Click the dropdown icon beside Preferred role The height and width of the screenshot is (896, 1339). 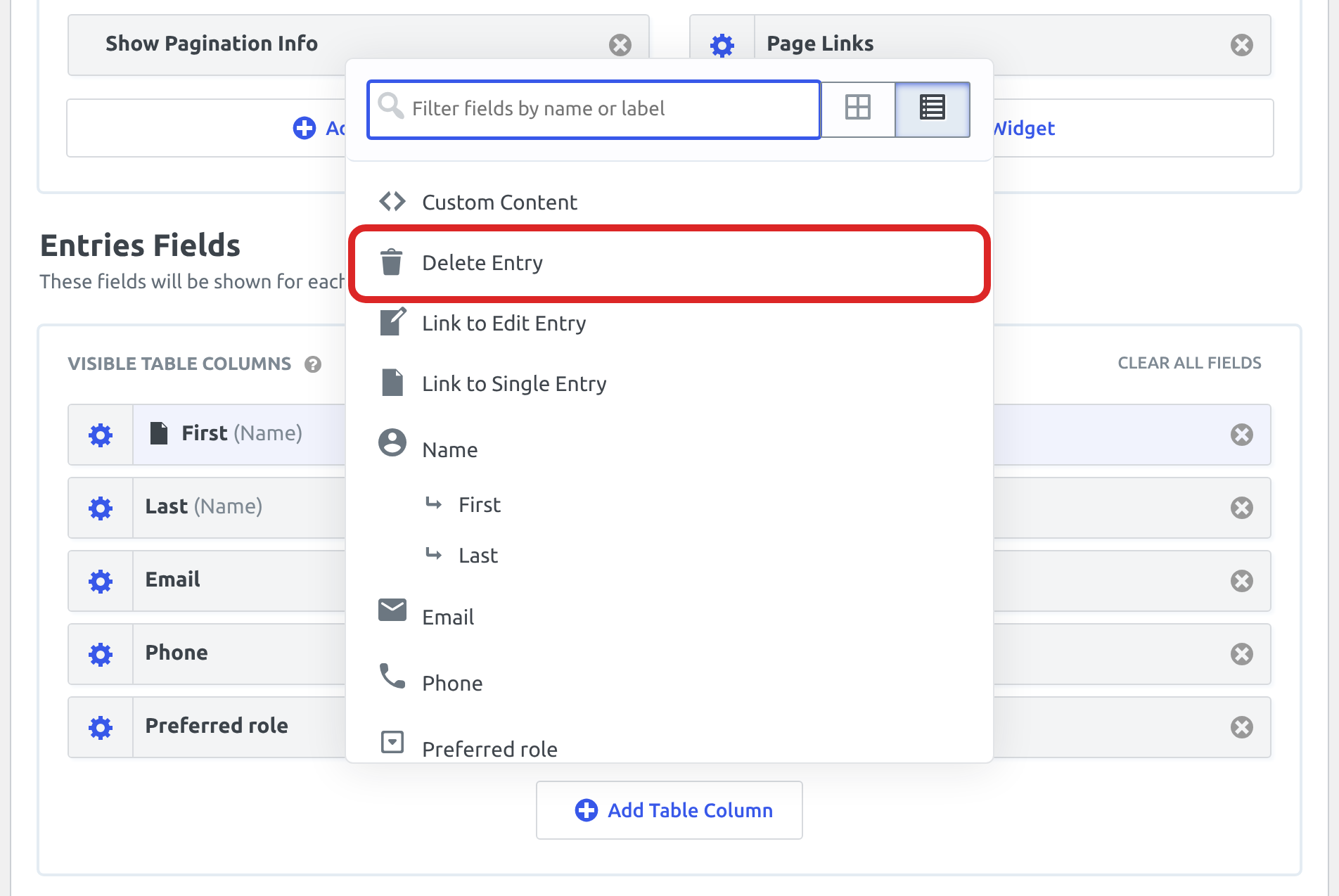[x=392, y=742]
